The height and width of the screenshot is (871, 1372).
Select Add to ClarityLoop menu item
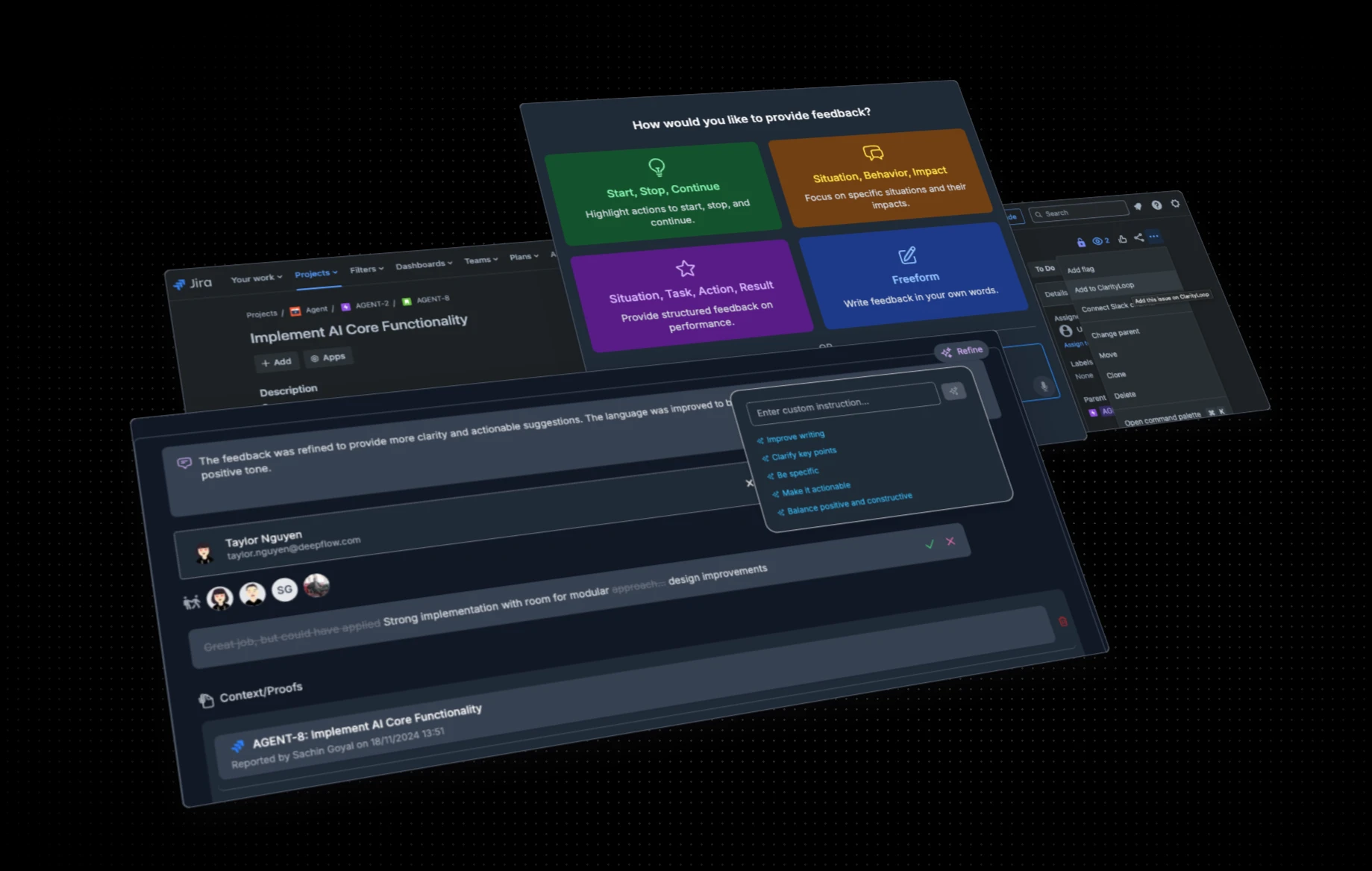point(1104,287)
